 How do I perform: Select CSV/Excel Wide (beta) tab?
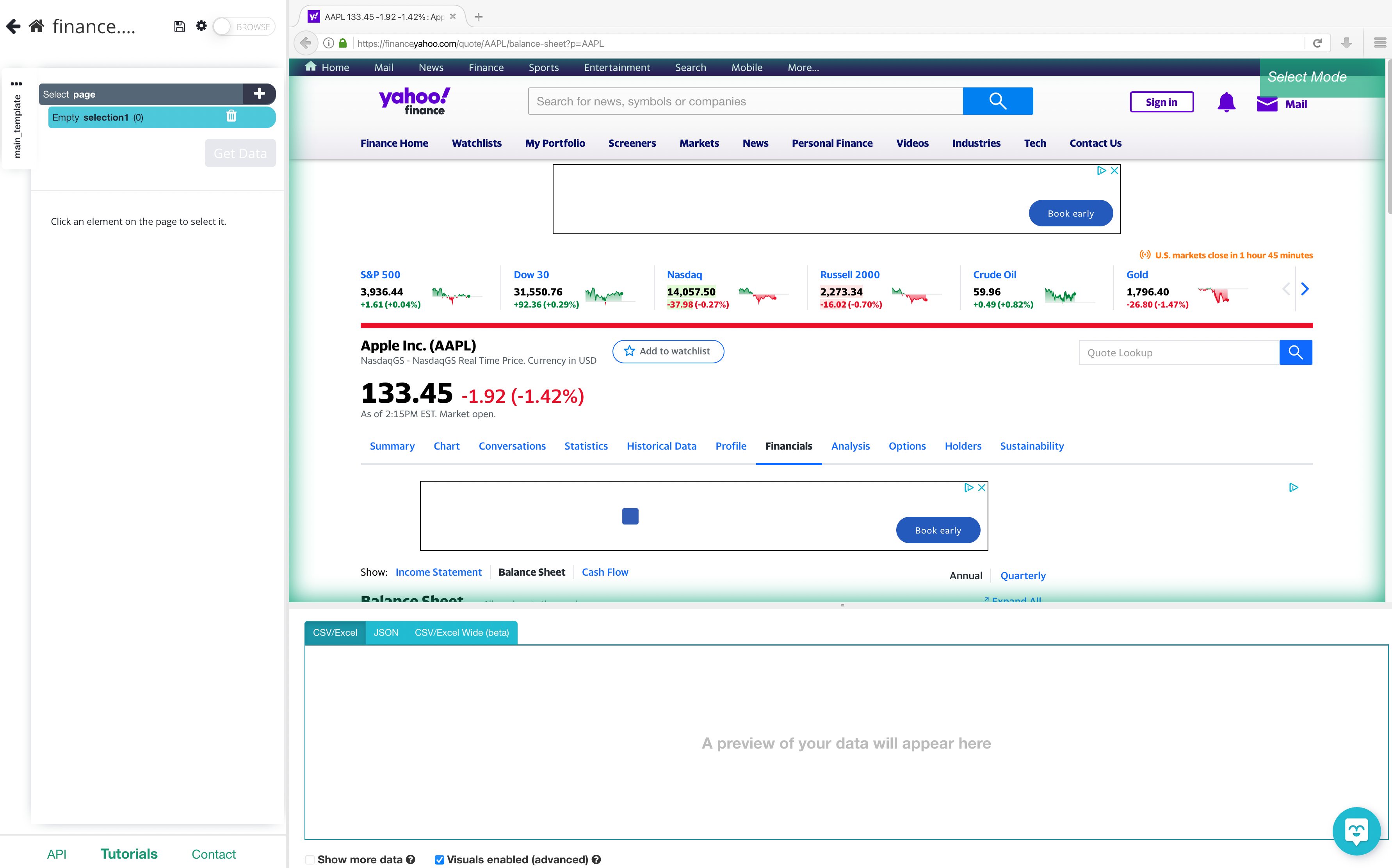click(x=461, y=632)
